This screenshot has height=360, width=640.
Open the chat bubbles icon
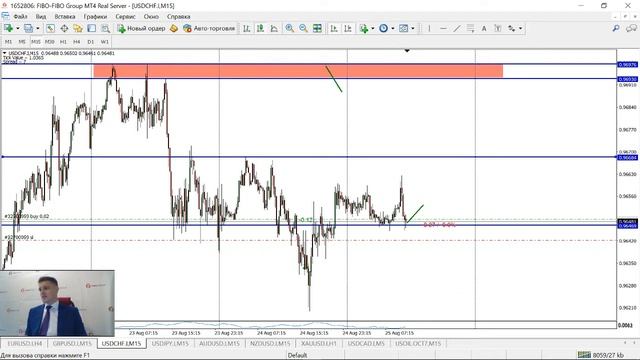click(631, 28)
